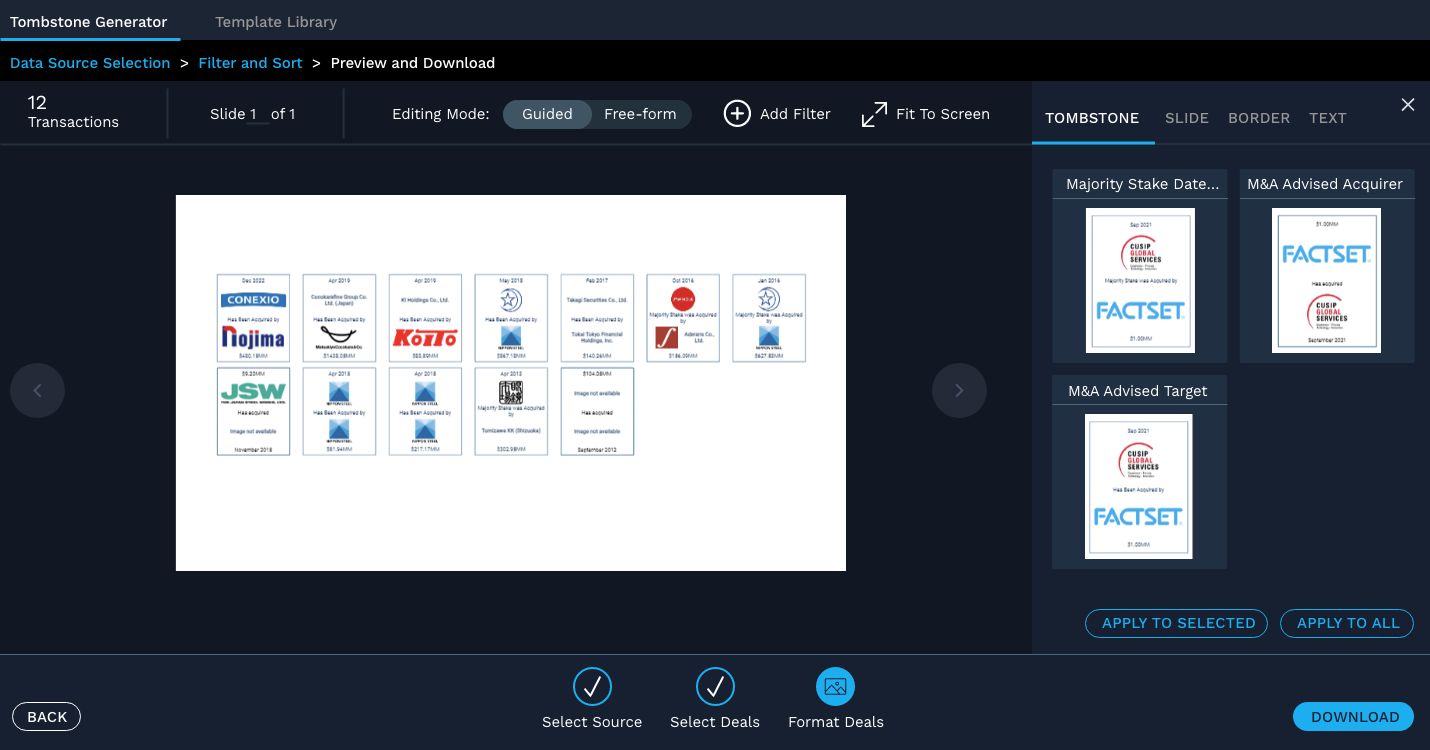The image size is (1430, 750).
Task: Switch to Free-form editing mode
Action: [641, 114]
